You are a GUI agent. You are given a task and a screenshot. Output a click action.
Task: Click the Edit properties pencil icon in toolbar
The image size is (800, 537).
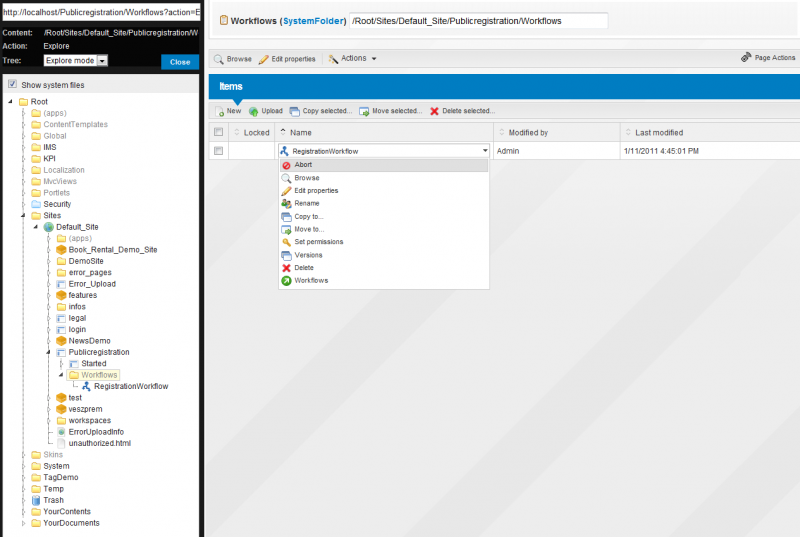pyautogui.click(x=263, y=59)
